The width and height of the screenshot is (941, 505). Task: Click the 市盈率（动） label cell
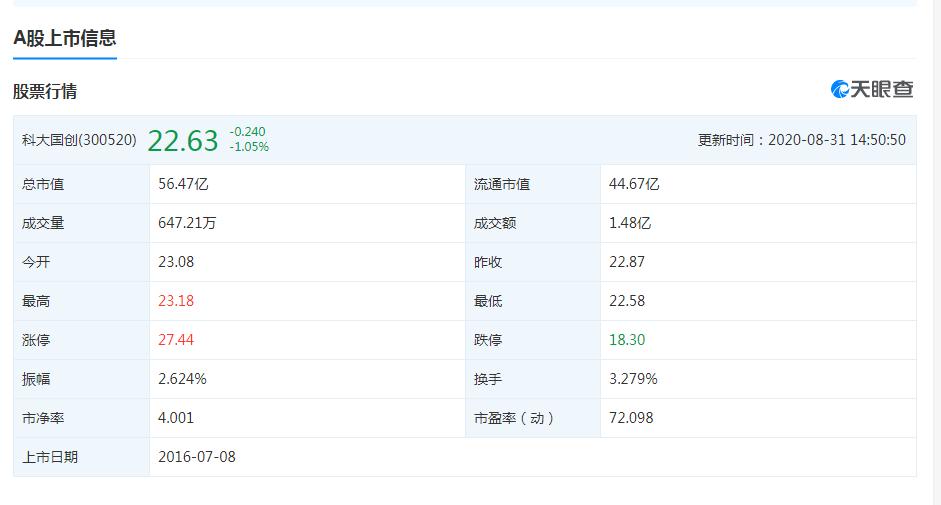pos(533,419)
